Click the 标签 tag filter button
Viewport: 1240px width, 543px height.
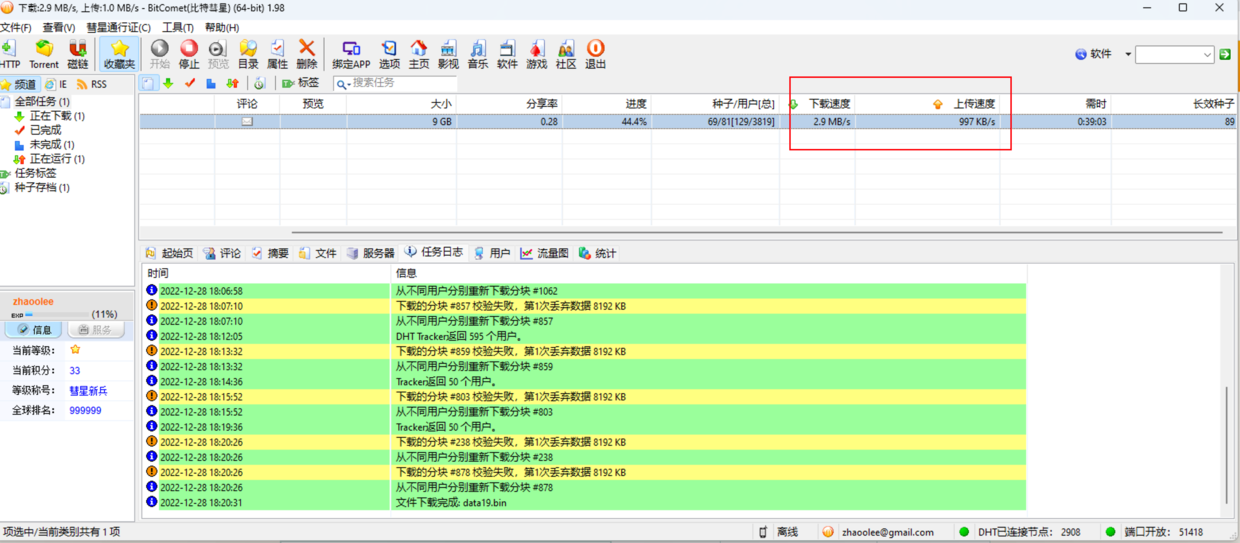click(301, 83)
